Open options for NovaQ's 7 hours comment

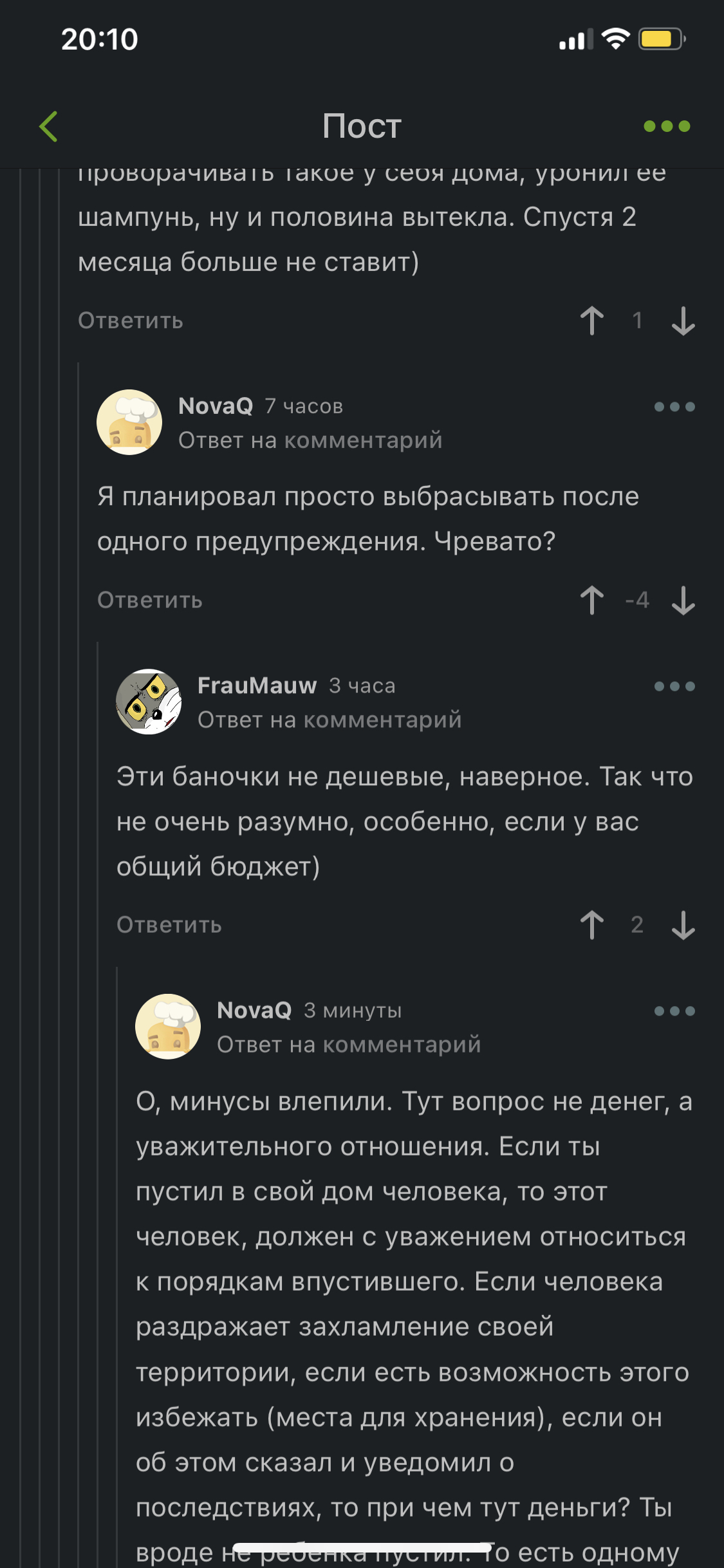pyautogui.click(x=674, y=407)
